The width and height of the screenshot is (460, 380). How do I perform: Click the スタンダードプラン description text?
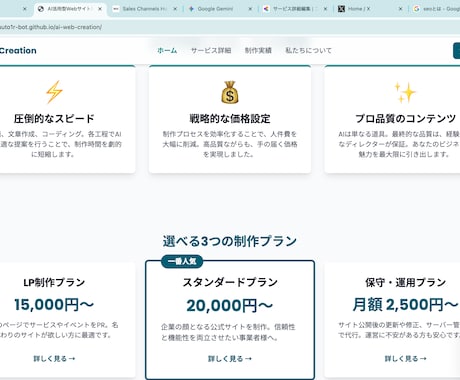[228, 332]
